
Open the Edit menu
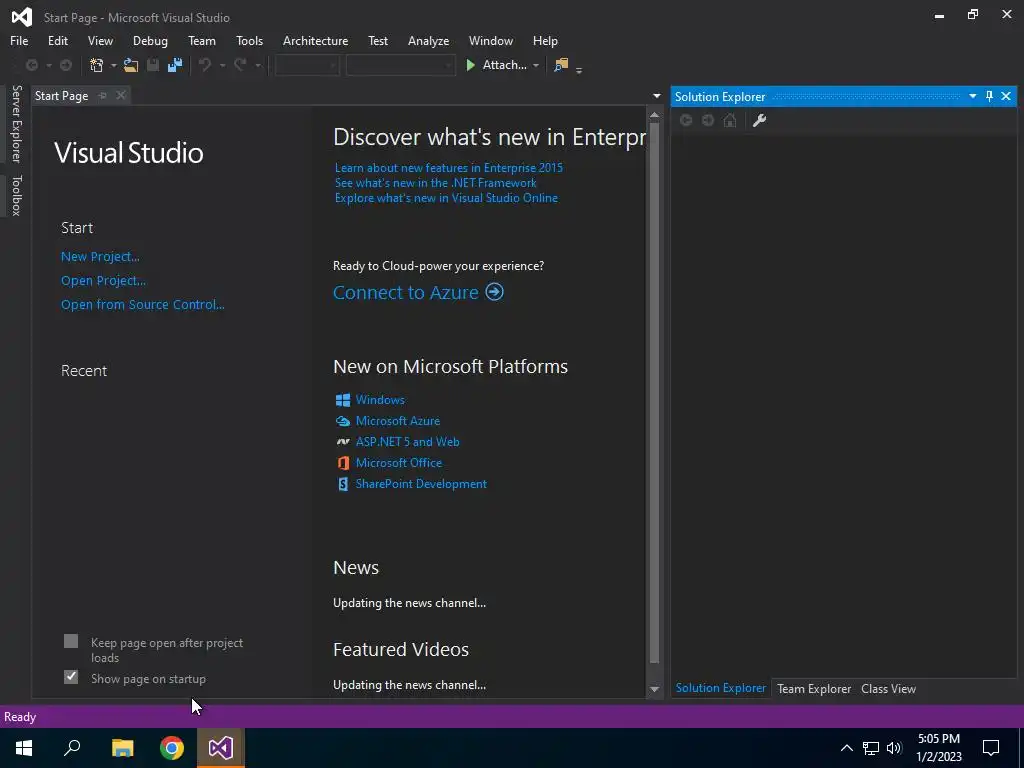point(57,40)
